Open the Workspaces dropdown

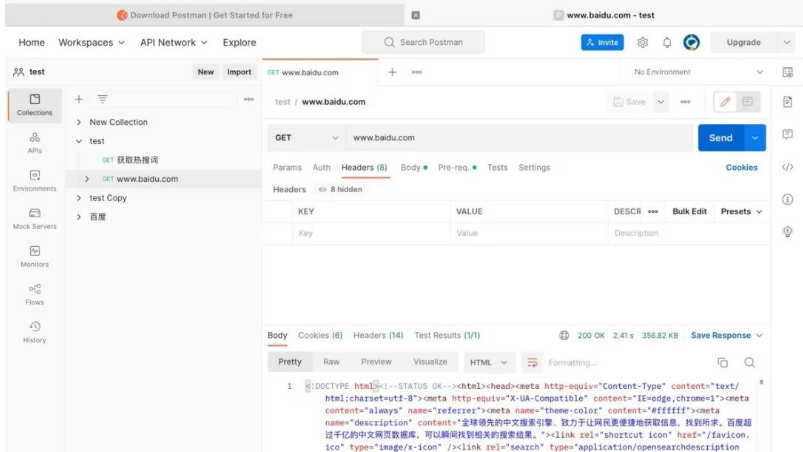[x=91, y=42]
